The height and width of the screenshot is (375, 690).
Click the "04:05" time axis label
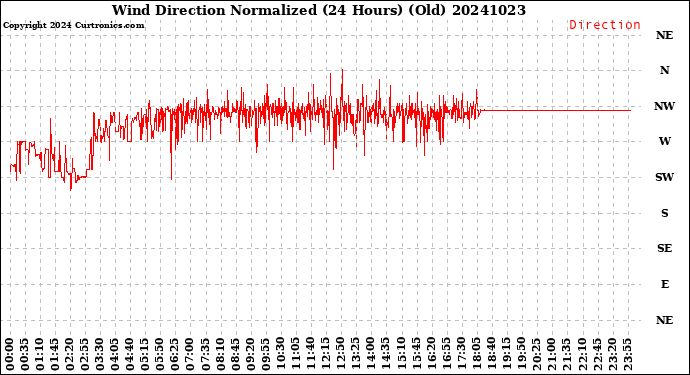(115, 355)
